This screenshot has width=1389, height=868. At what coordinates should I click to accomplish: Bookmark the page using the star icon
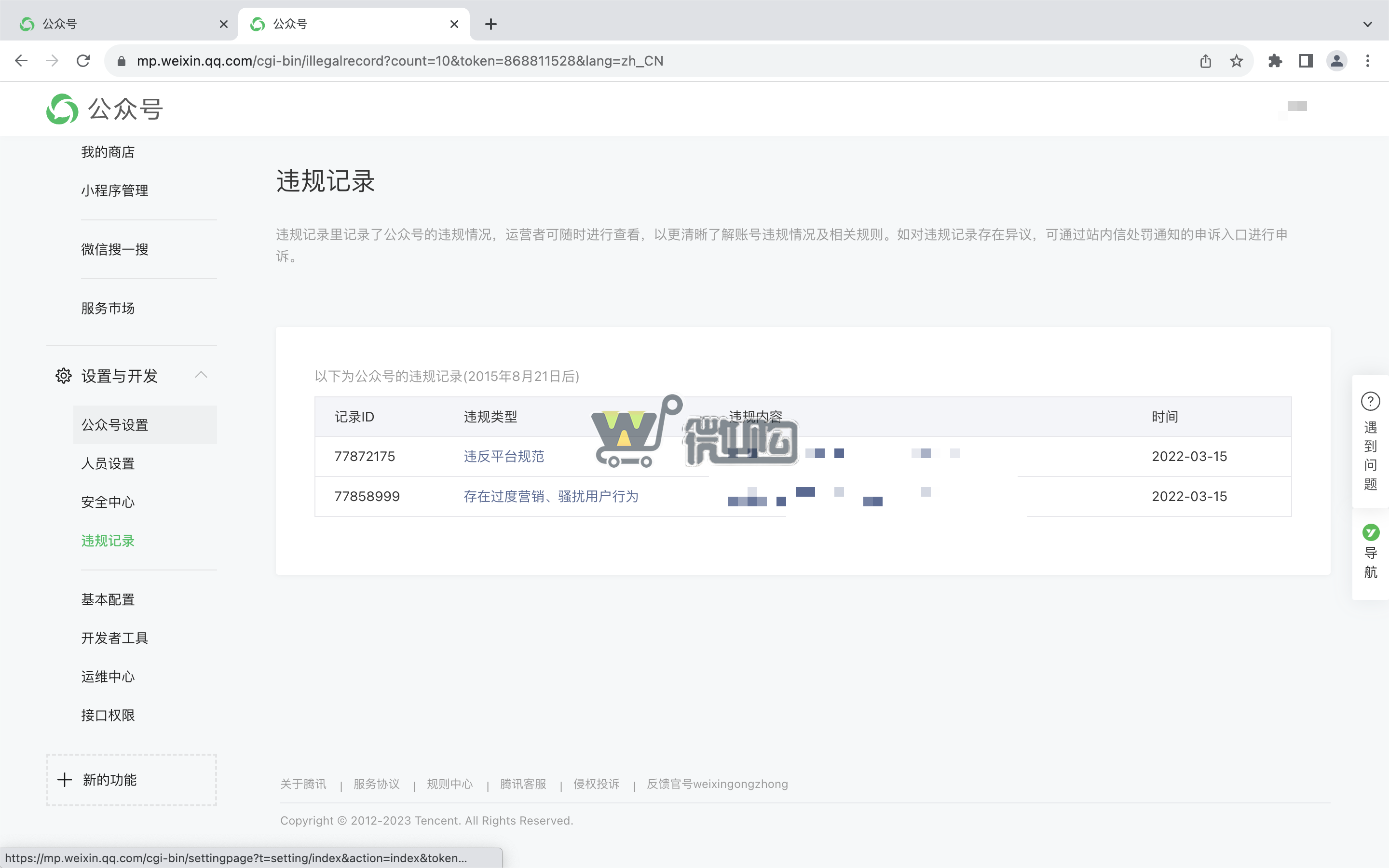pos(1236,60)
